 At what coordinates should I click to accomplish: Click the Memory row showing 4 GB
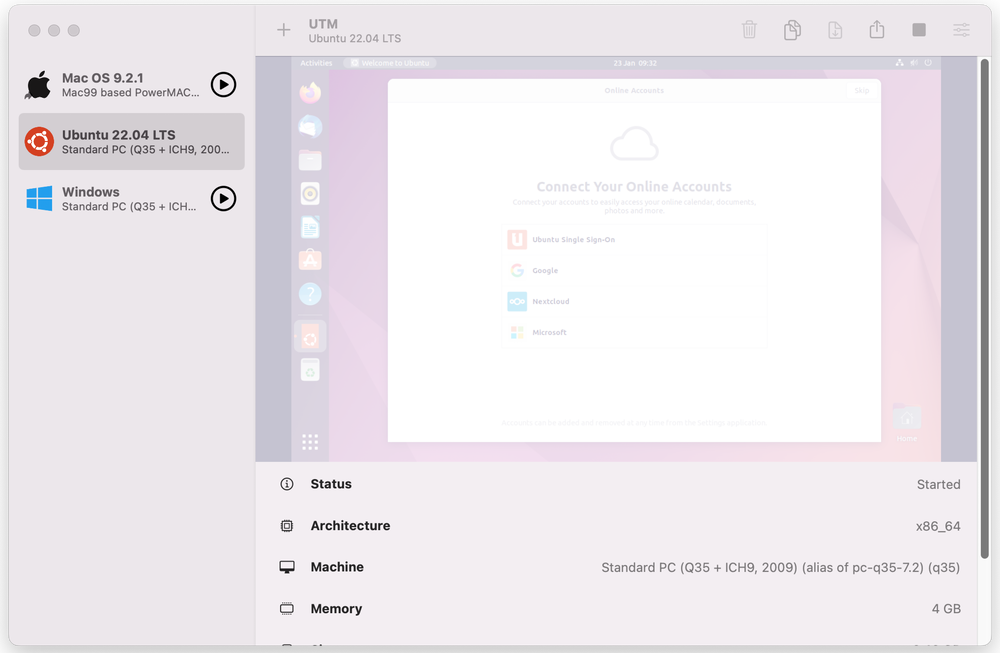(620, 609)
